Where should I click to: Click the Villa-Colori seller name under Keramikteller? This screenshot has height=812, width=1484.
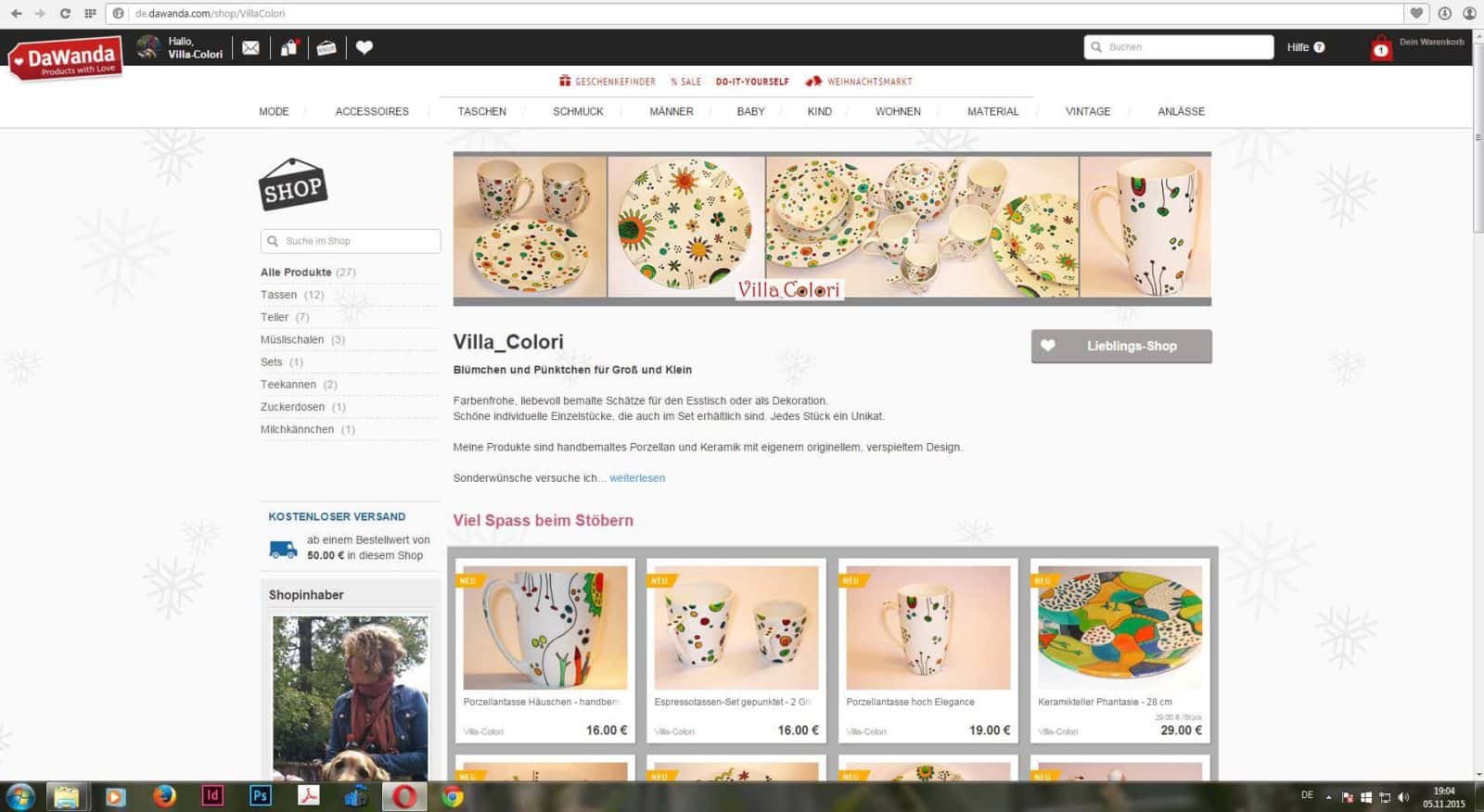coord(1058,732)
